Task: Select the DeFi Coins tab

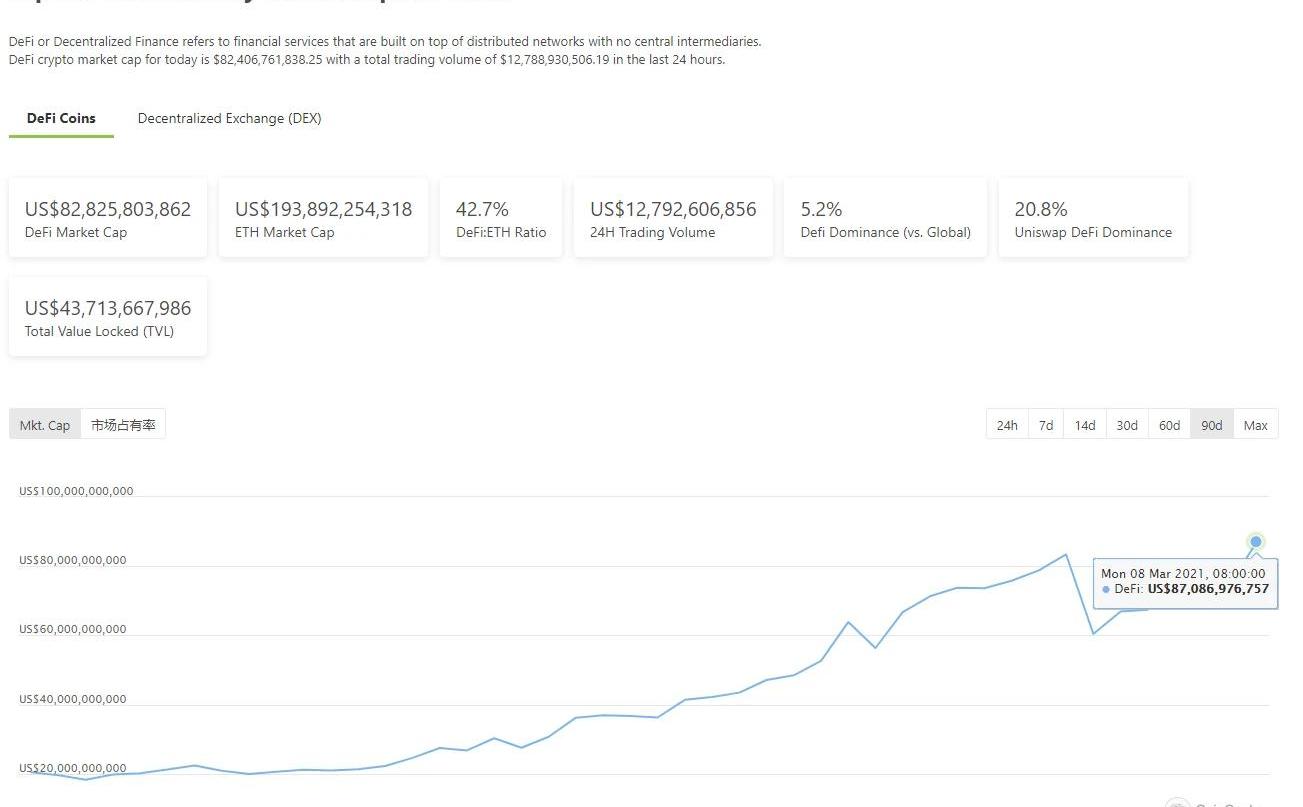Action: 61,118
